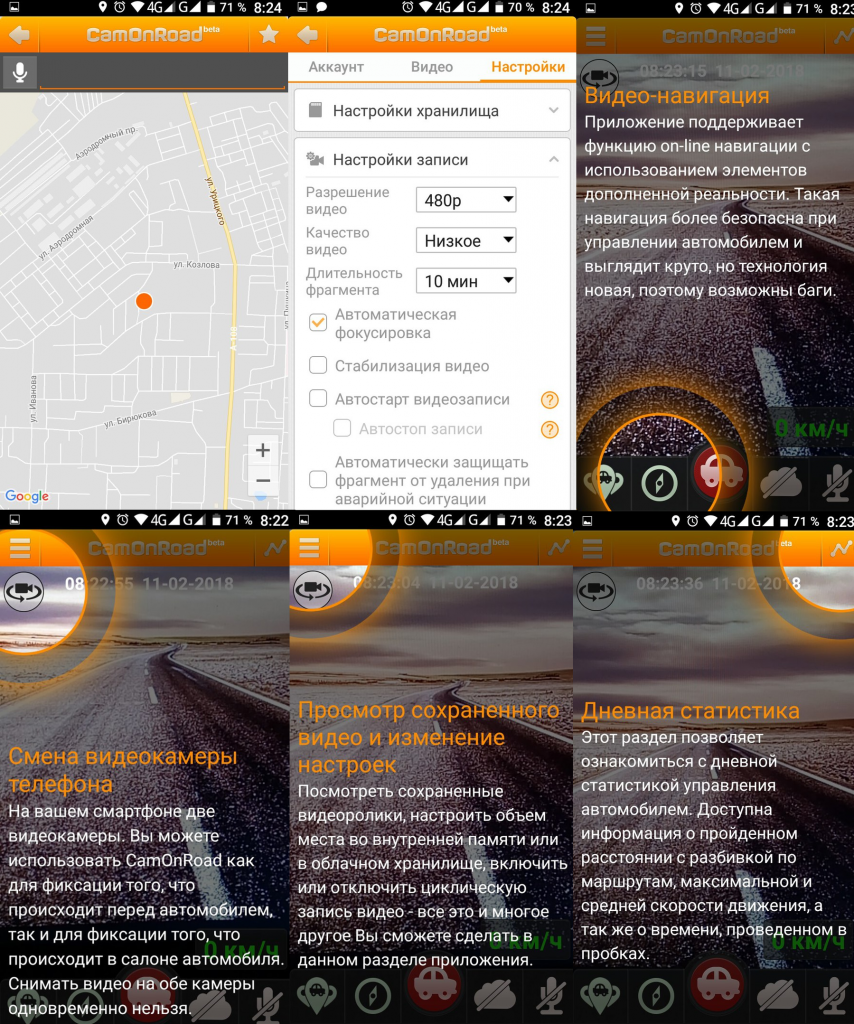The height and width of the screenshot is (1024, 854).
Task: Tap video navigation marker icon on Просмотр сохраненного видео screen
Action: [317, 995]
